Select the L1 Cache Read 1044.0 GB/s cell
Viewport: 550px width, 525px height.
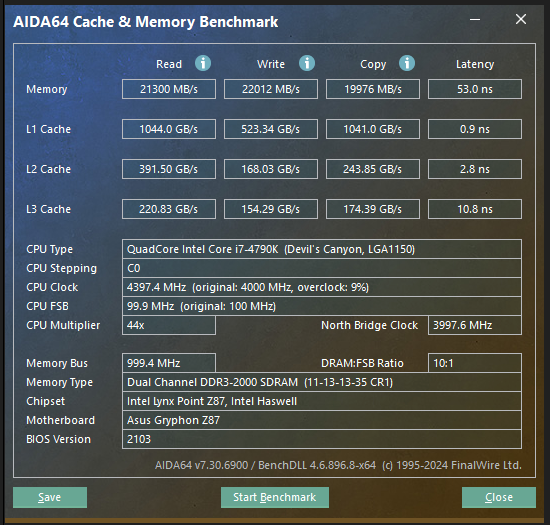pos(169,129)
